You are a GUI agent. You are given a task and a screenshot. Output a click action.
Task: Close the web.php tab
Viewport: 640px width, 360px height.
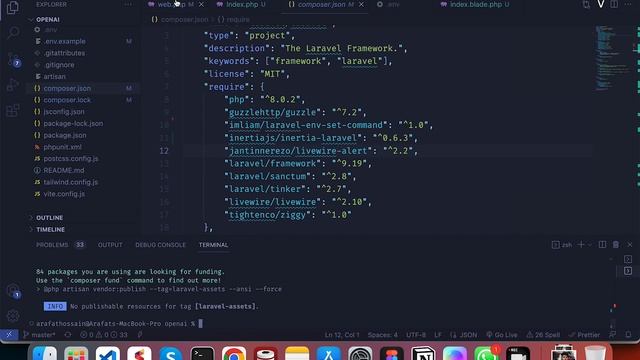[201, 4]
